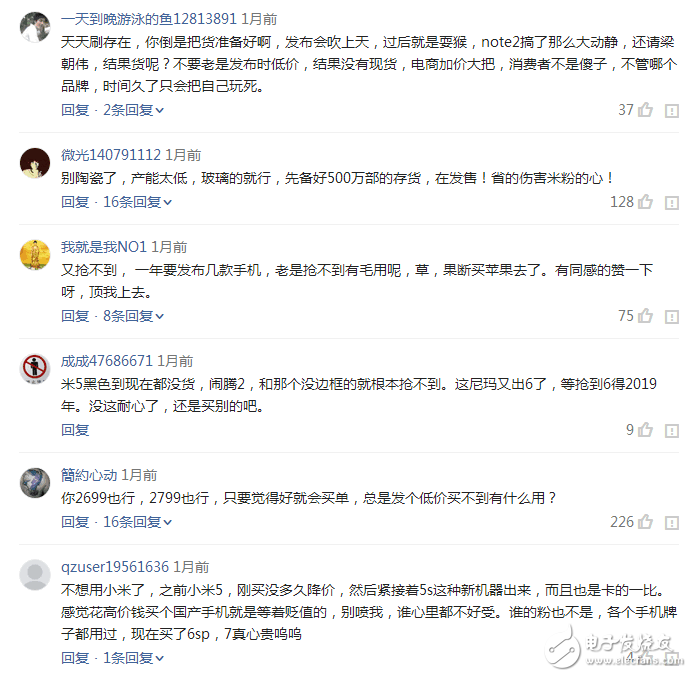Viewport: 692px width, 677px height.
Task: Thumbs-up the comment with 9 likes
Action: [645, 430]
